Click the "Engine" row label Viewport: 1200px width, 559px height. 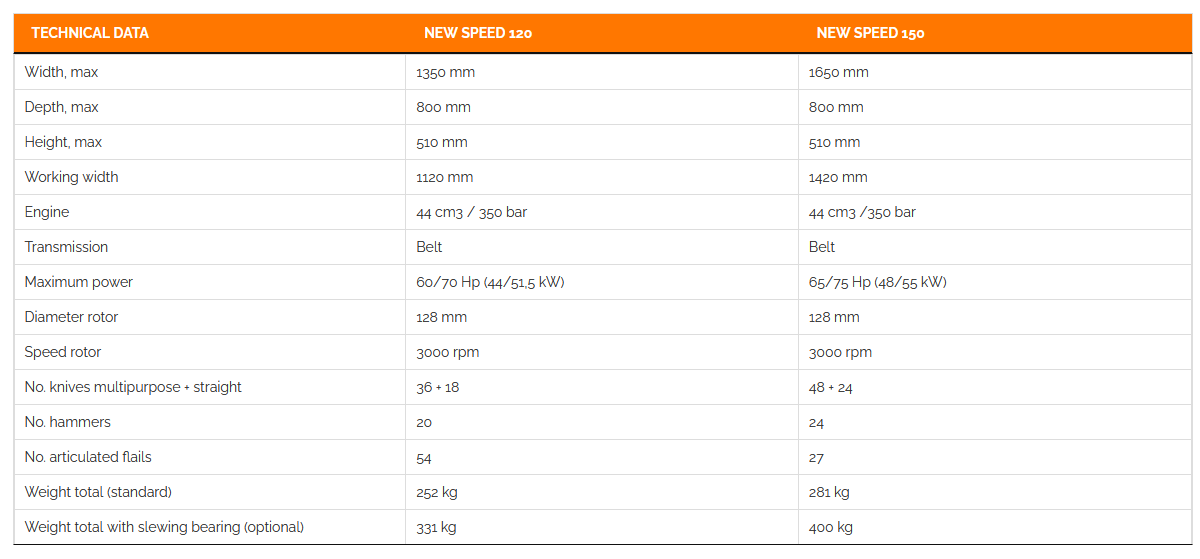tap(47, 212)
